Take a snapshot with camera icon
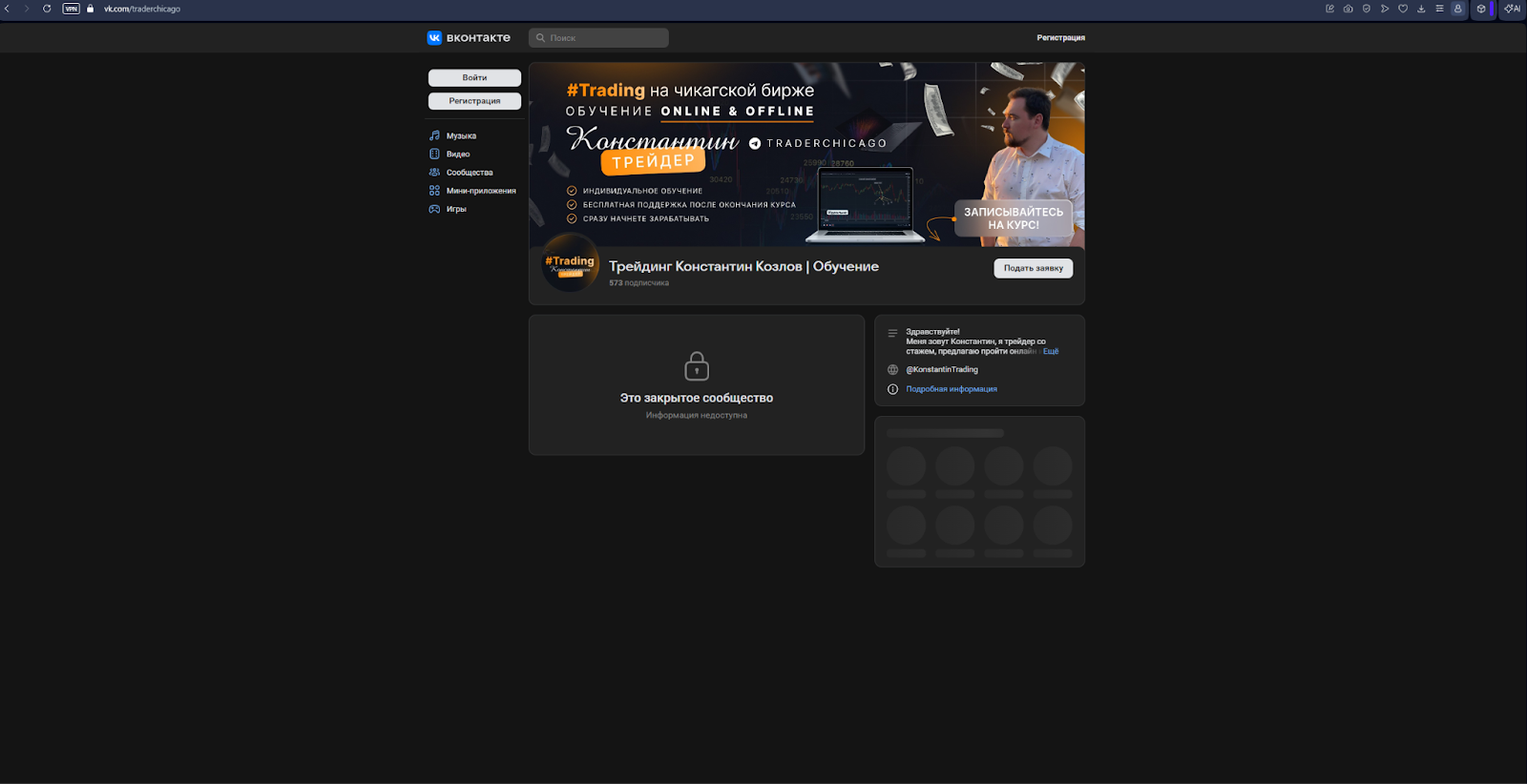Screen dimensions: 1527x784 tap(1348, 9)
